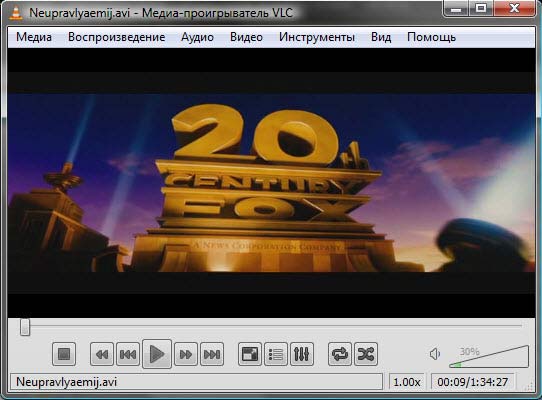Open the Медиа menu
Image resolution: width=542 pixels, height=400 pixels.
[x=34, y=37]
